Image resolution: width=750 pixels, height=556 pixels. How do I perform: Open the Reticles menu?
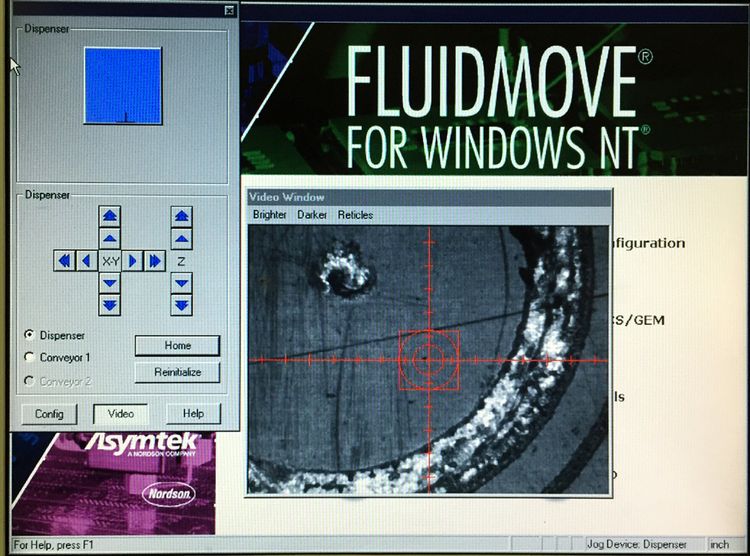point(355,215)
